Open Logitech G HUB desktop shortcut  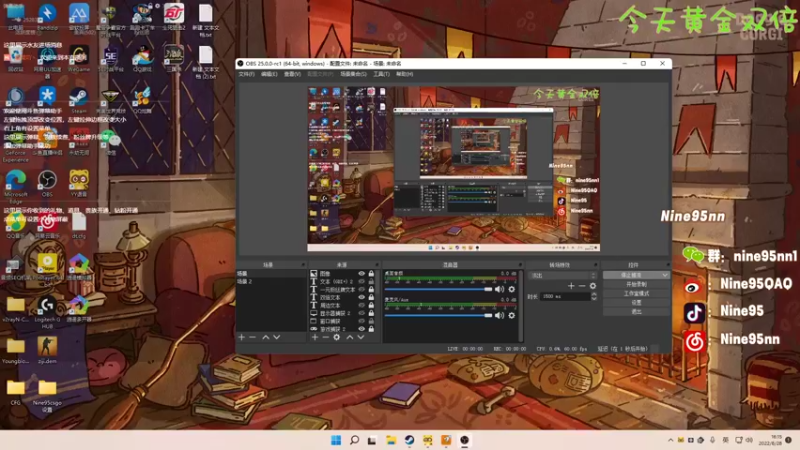point(47,312)
